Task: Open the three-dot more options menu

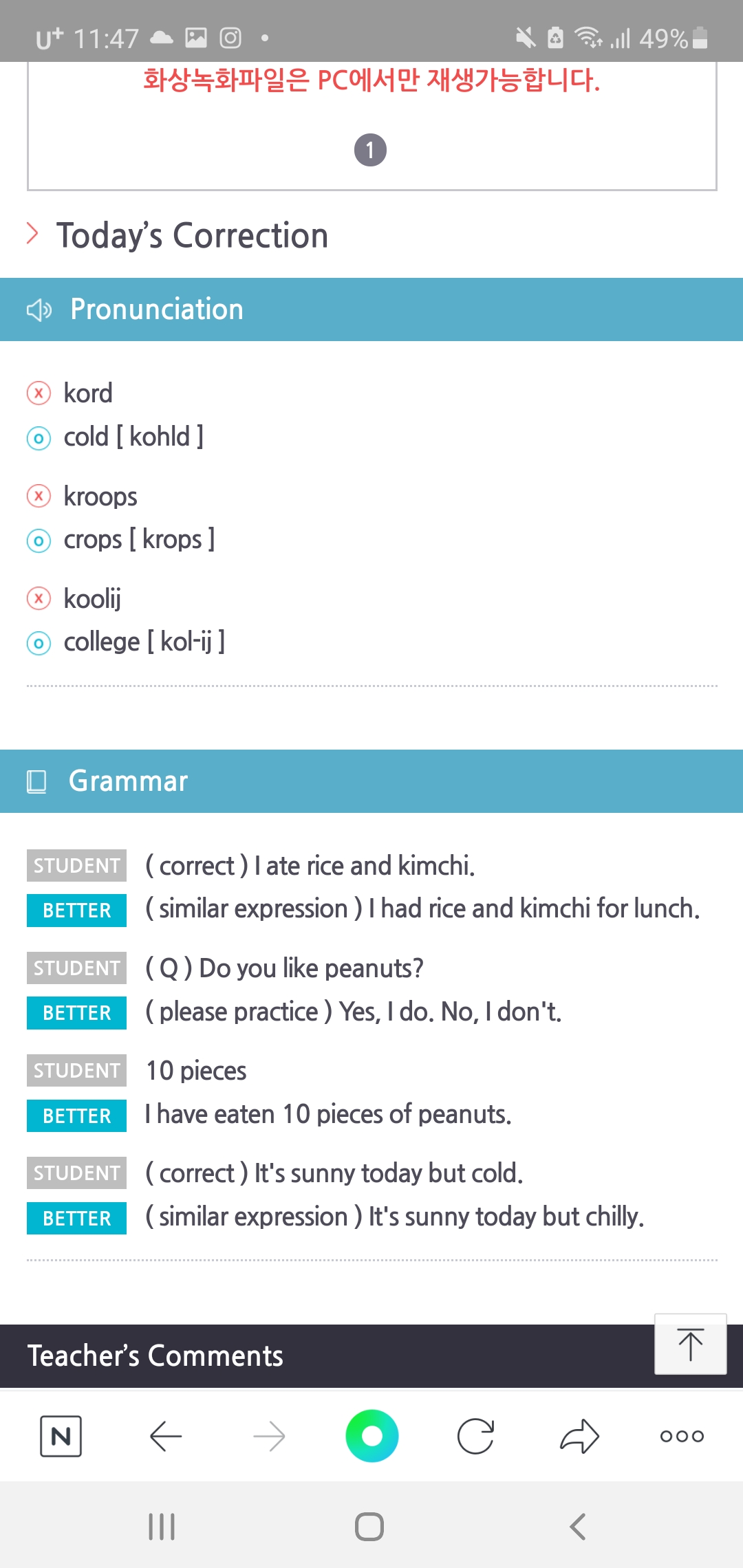Action: [x=682, y=1436]
